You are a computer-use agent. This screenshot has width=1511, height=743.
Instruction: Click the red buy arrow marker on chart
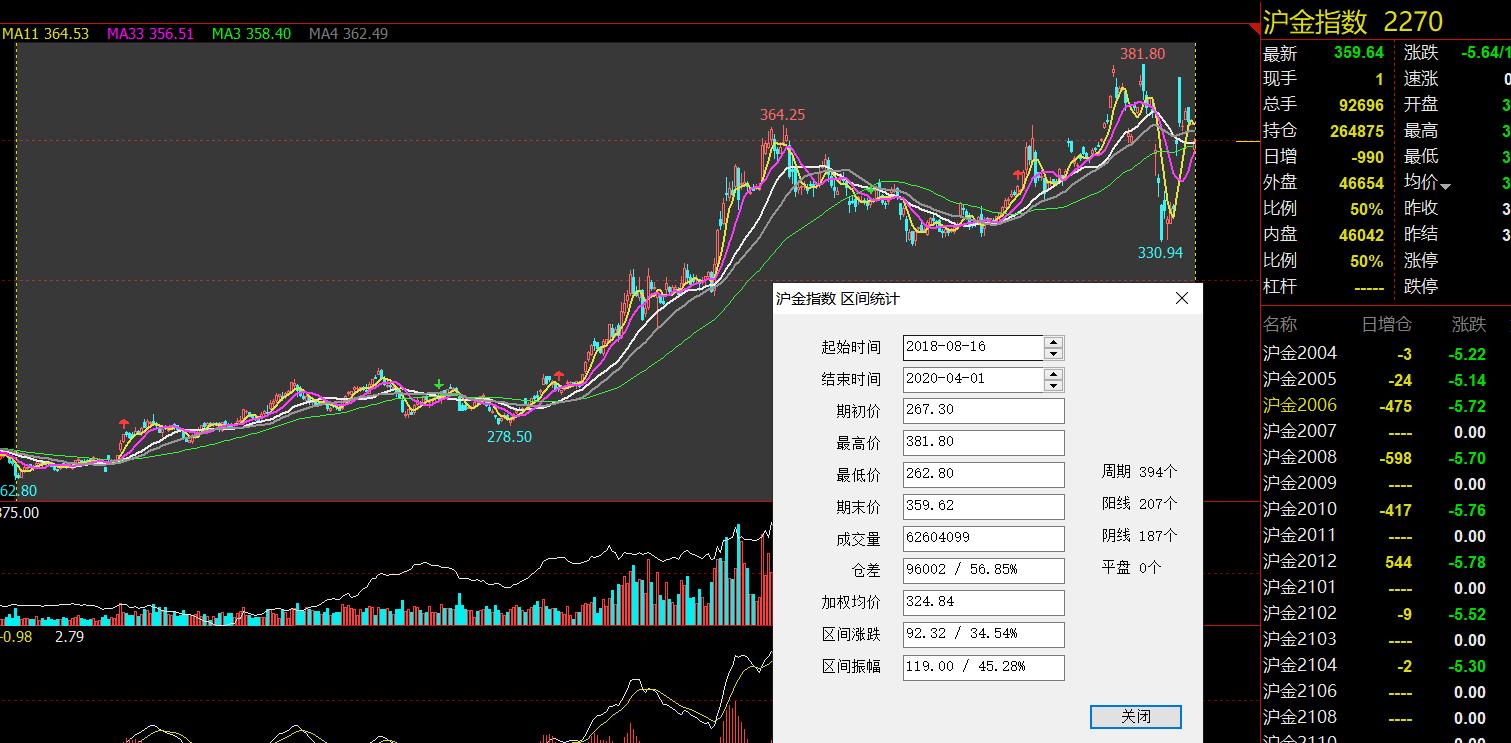click(x=124, y=422)
